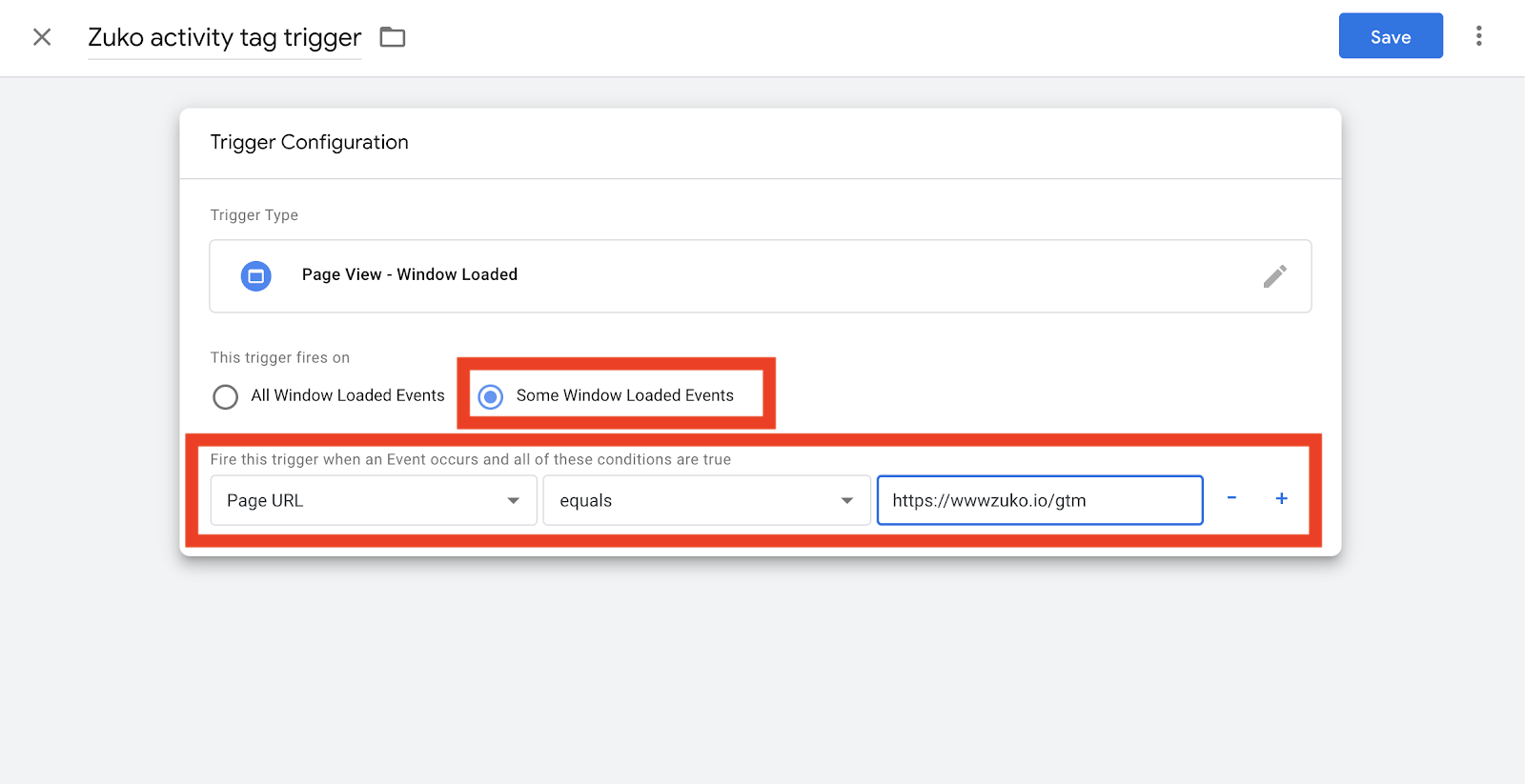Open the Page URL variable dropdown
Screen dimensions: 1525x784
[x=374, y=500]
